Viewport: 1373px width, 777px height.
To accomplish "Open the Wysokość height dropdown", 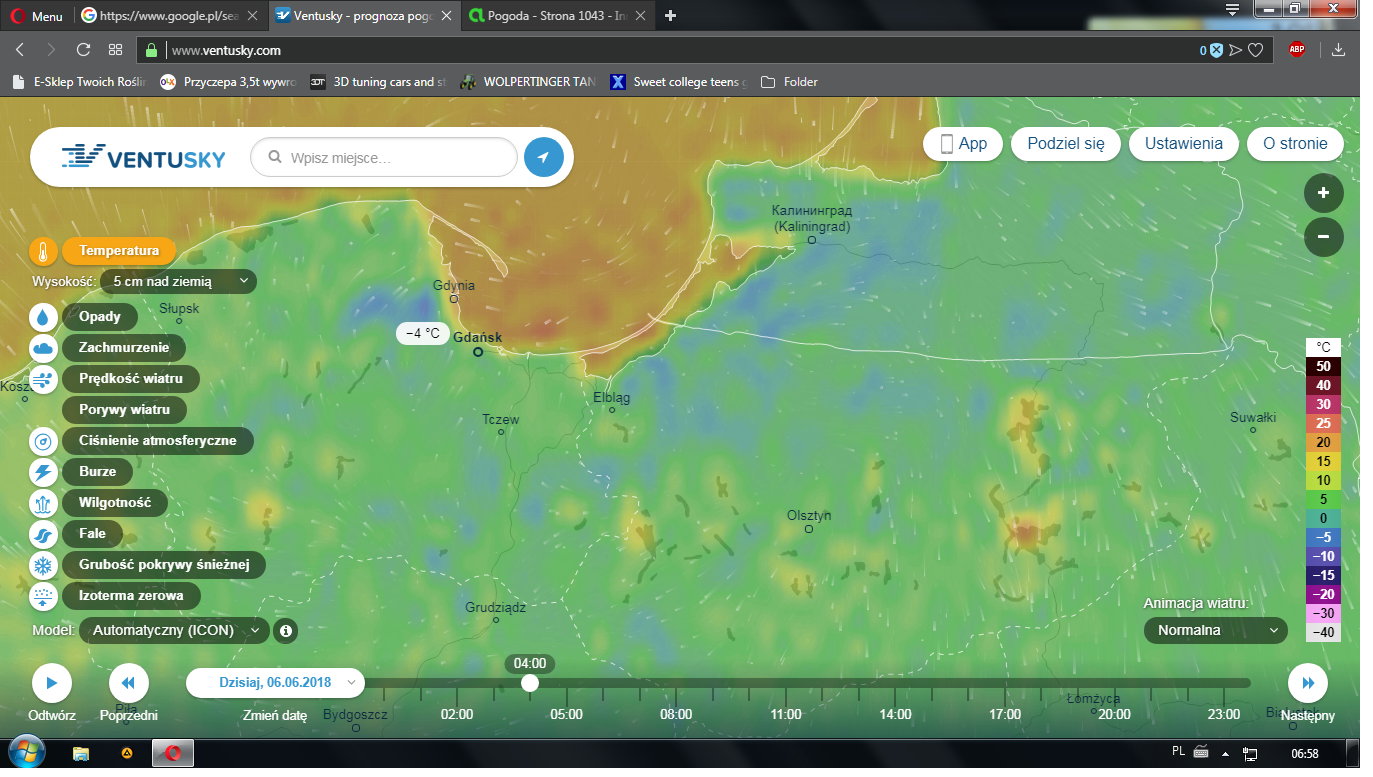I will pyautogui.click(x=178, y=282).
